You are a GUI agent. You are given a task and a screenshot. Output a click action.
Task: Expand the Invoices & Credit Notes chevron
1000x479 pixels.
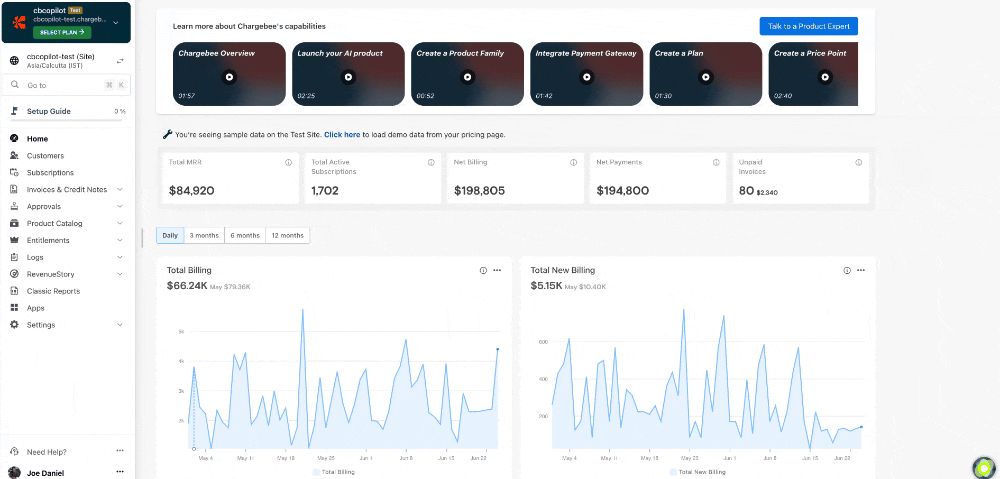point(120,189)
